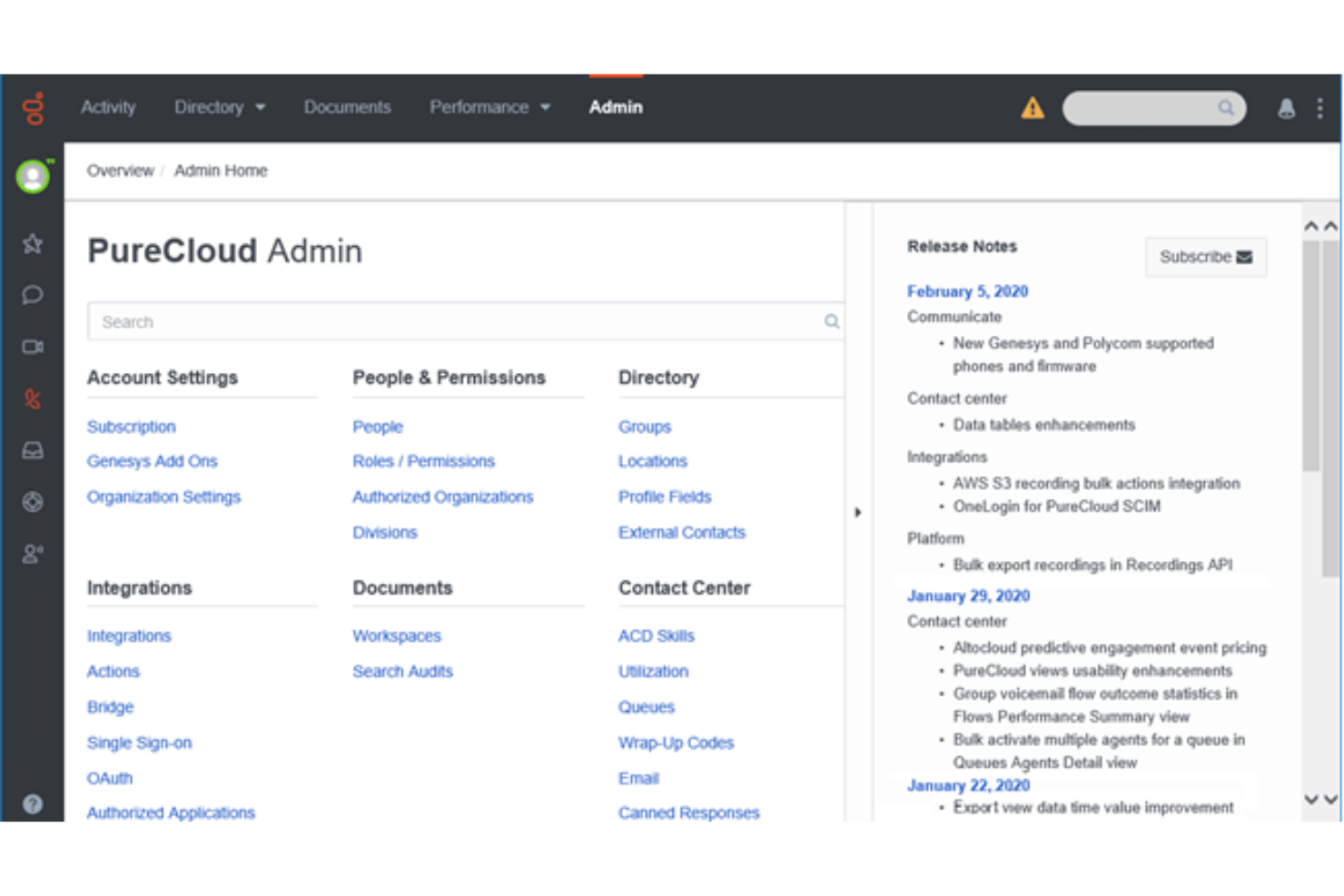Viewport: 1344px width, 896px height.
Task: Open the lifebuoy-shaped sidebar icon
Action: 33,502
